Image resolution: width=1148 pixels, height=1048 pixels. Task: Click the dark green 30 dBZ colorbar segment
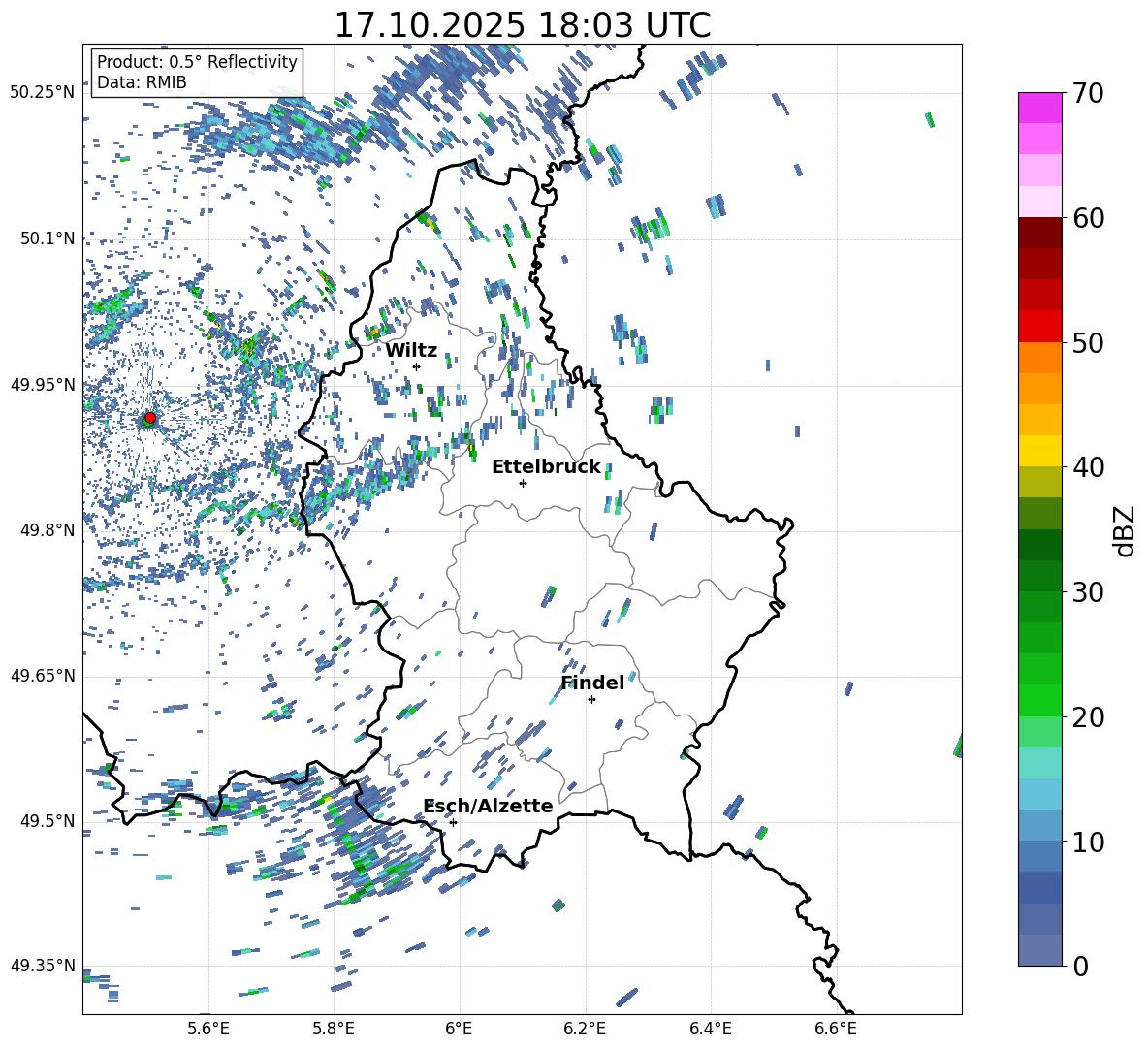point(1039,576)
